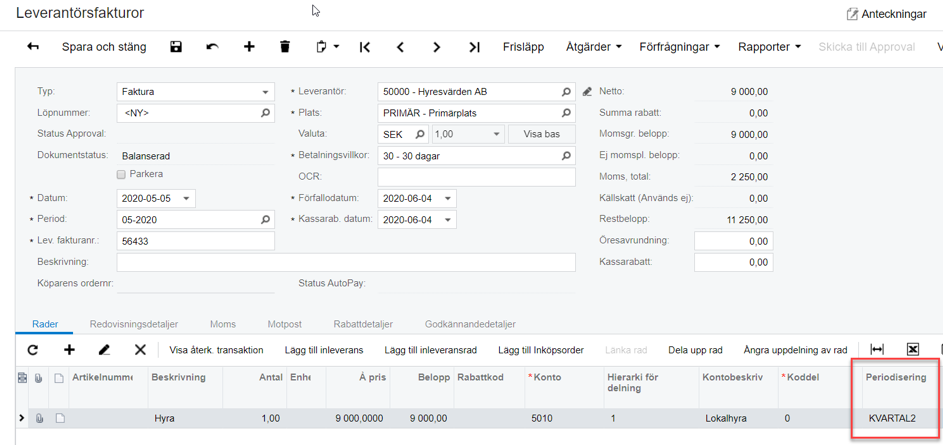Refresh the rows grid

(x=33, y=350)
